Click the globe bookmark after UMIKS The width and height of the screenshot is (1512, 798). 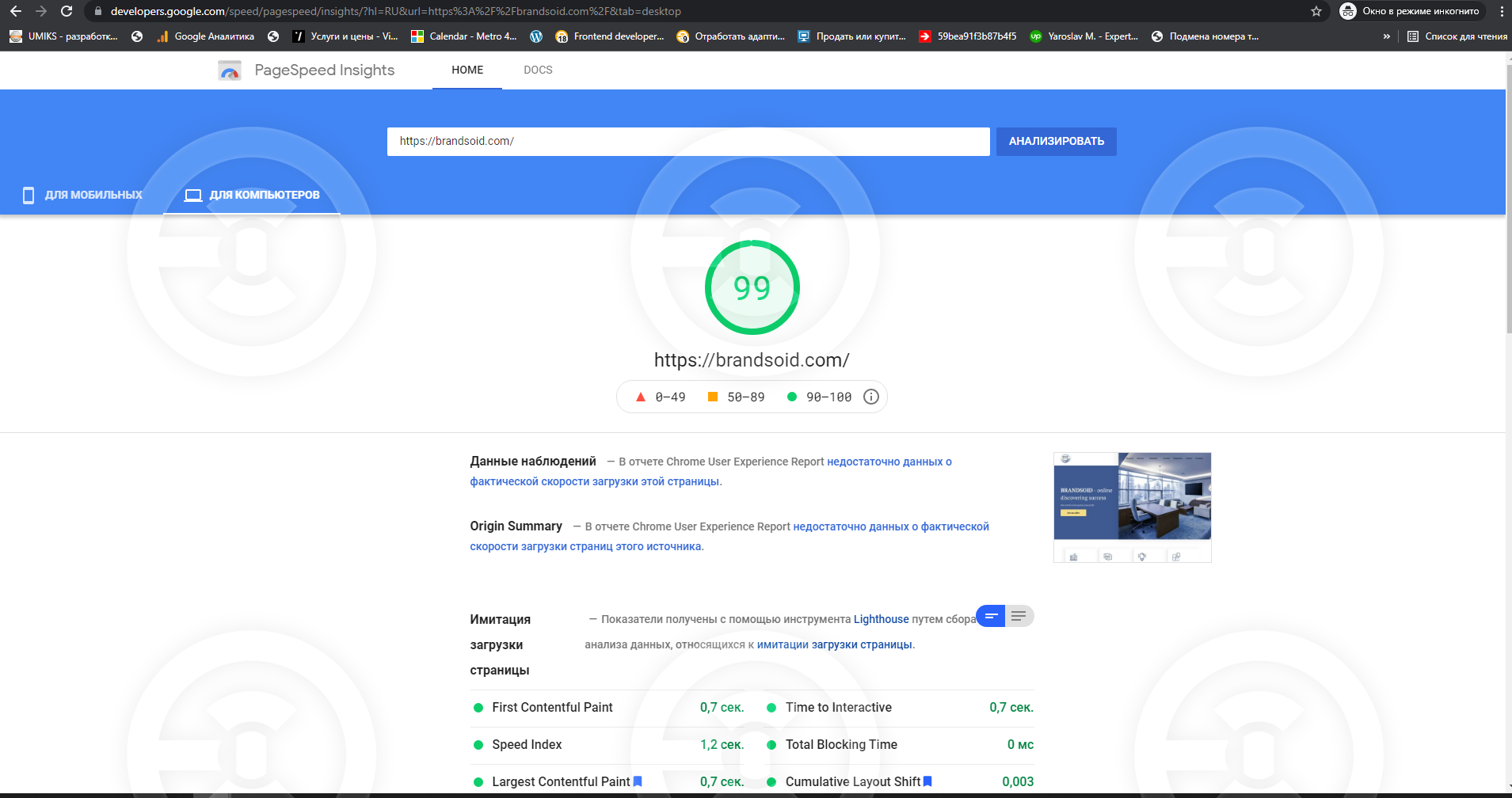137,36
